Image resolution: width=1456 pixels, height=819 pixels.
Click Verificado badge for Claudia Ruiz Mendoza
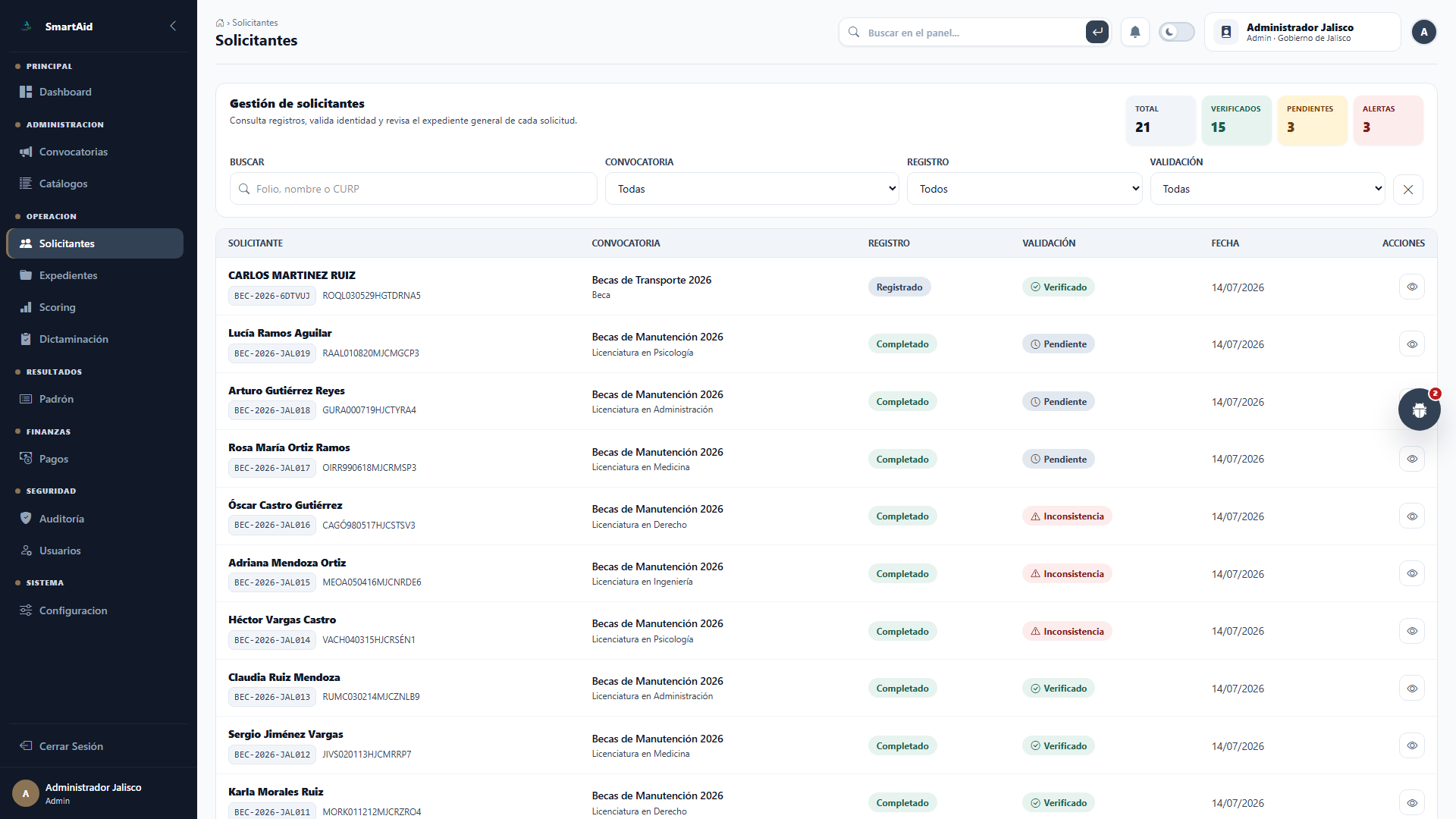pyautogui.click(x=1059, y=689)
